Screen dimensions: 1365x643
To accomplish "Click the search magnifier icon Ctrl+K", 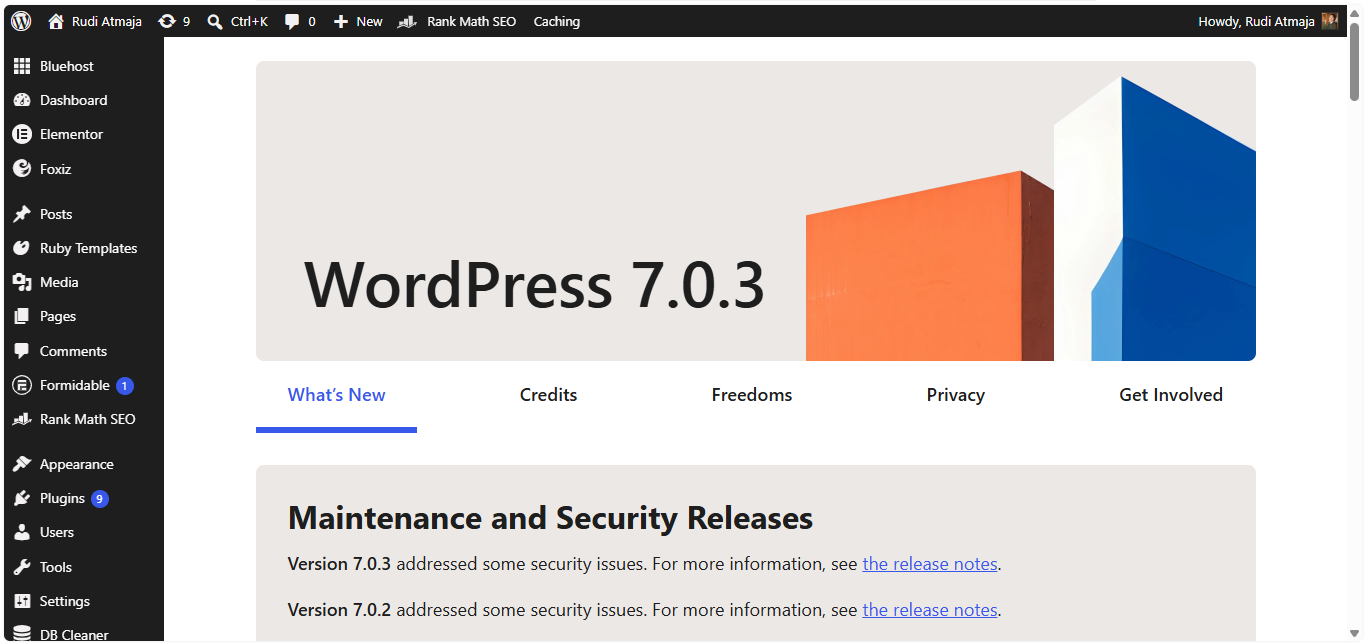I will point(215,21).
